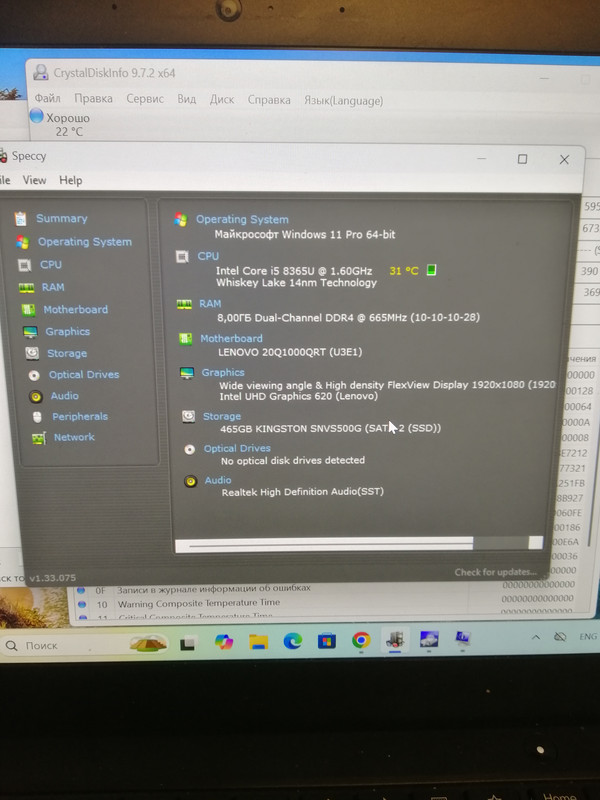This screenshot has width=600, height=800.
Task: Maximize the Speccy window
Action: (522, 159)
